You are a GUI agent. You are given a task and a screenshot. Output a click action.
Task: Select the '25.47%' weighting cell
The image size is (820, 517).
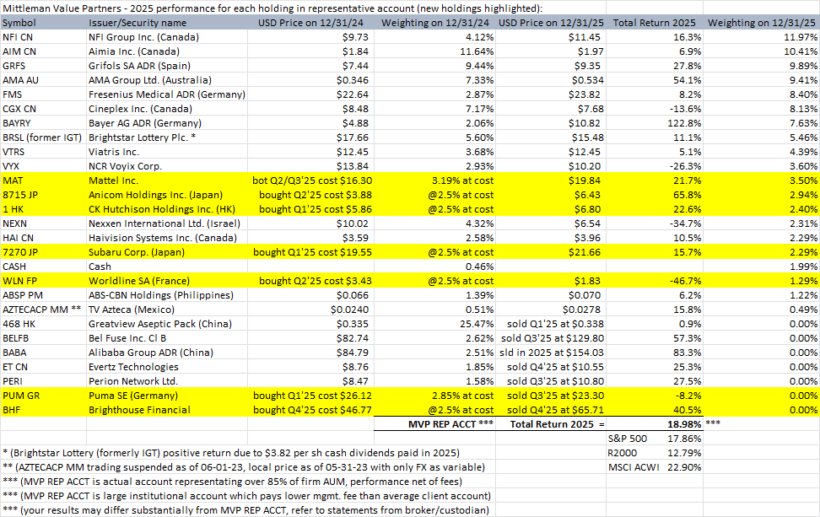(x=435, y=324)
